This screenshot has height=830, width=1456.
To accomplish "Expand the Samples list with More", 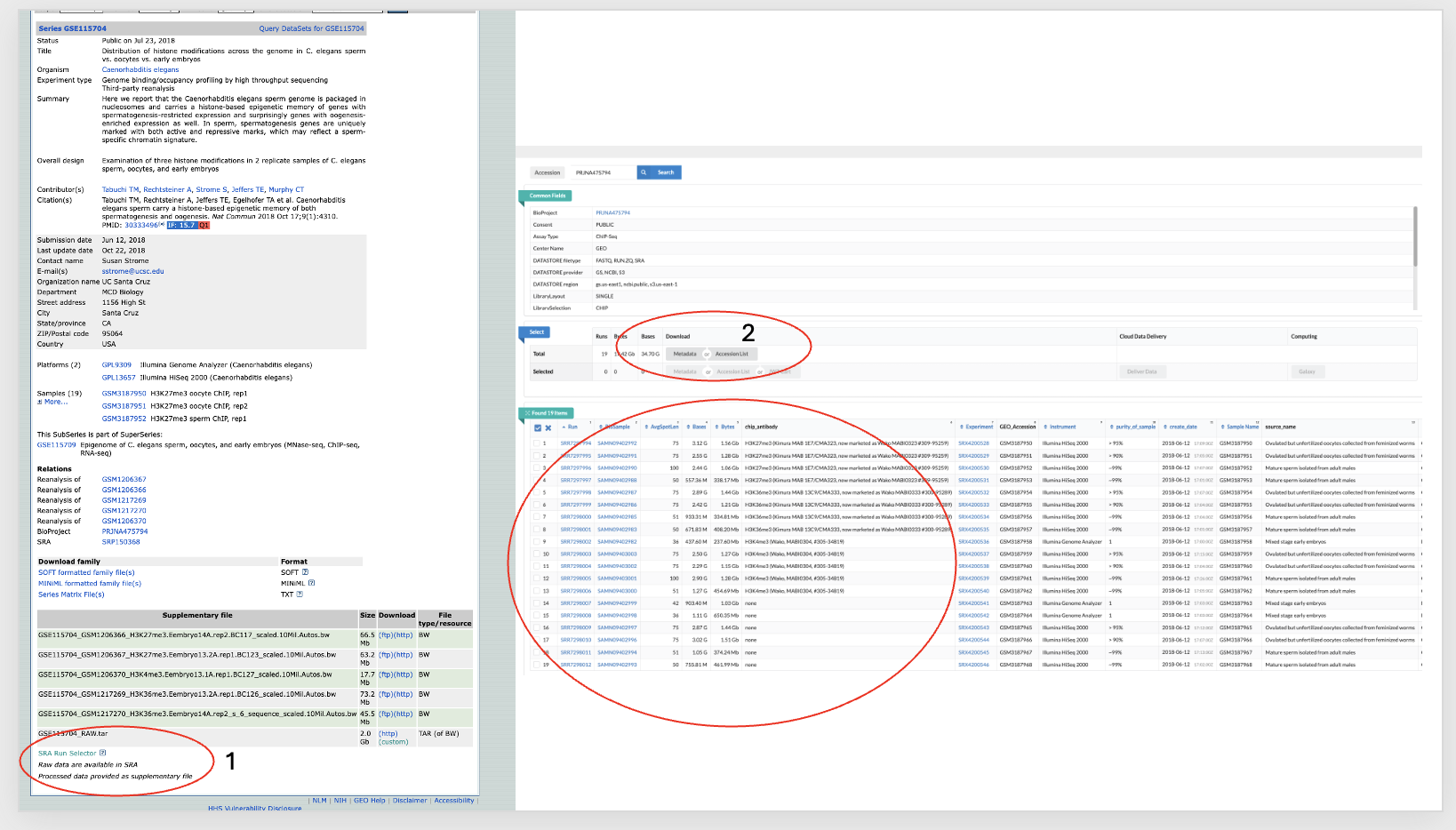I will pos(52,403).
